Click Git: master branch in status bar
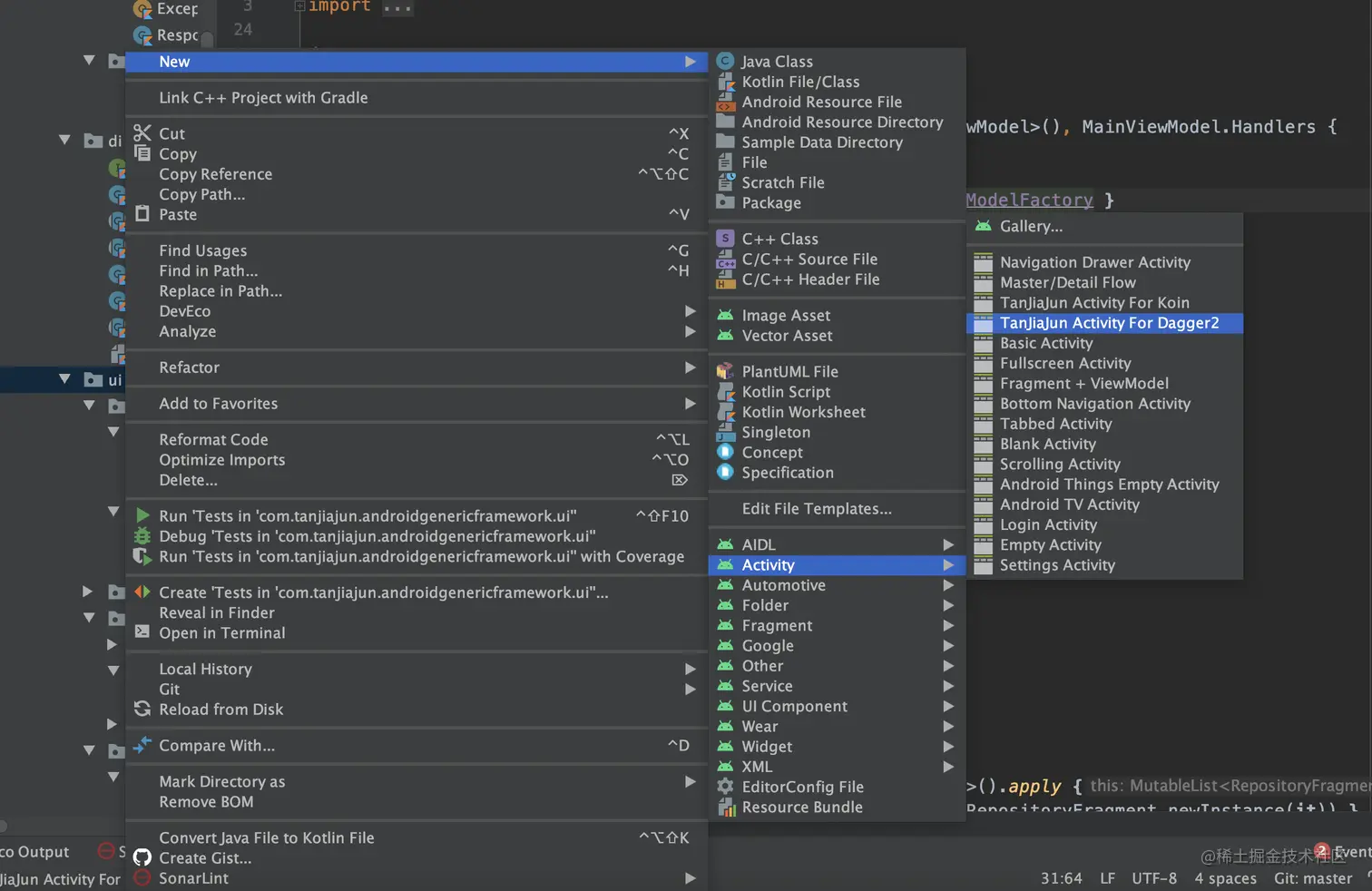This screenshot has width=1372, height=891. click(x=1312, y=878)
